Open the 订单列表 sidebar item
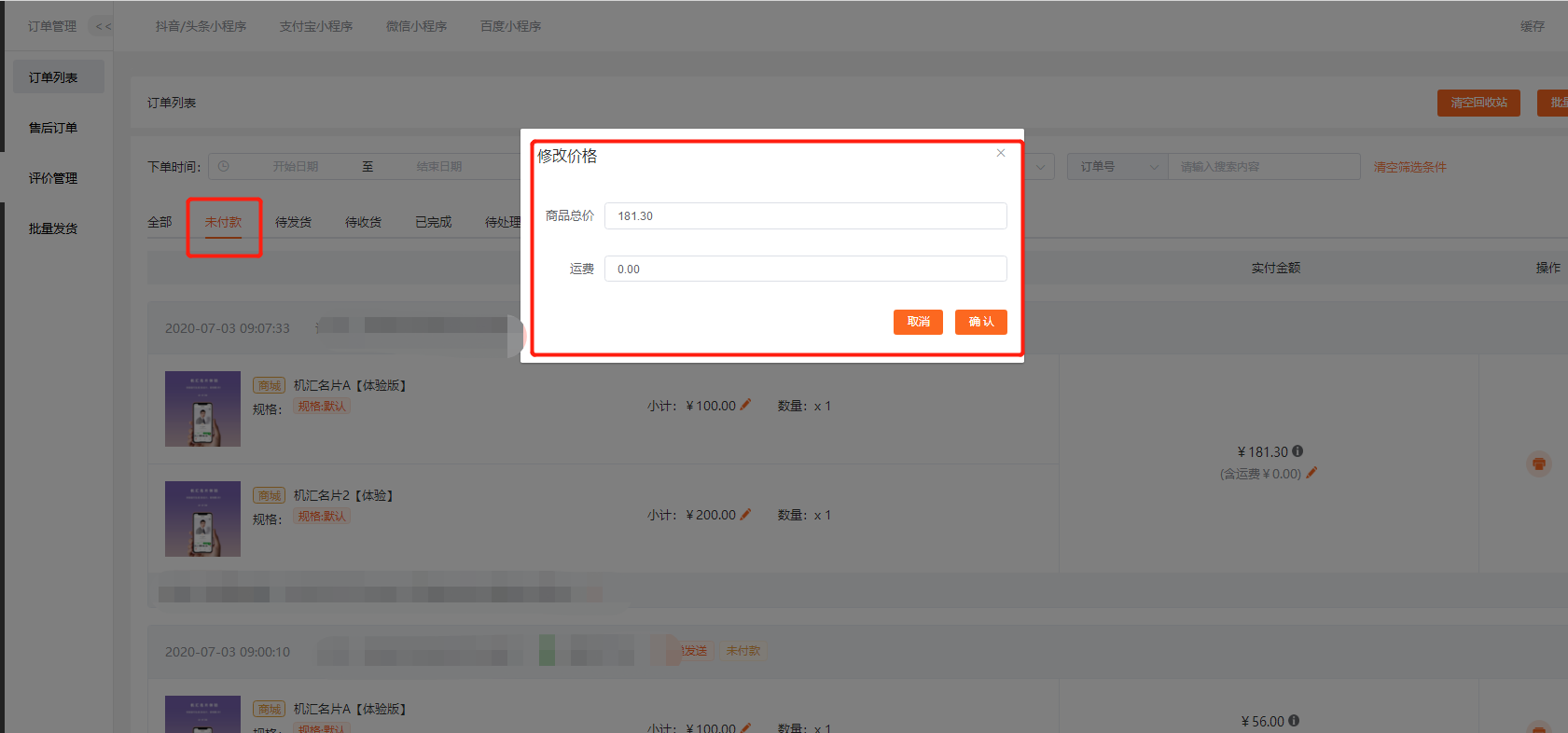 click(x=59, y=77)
